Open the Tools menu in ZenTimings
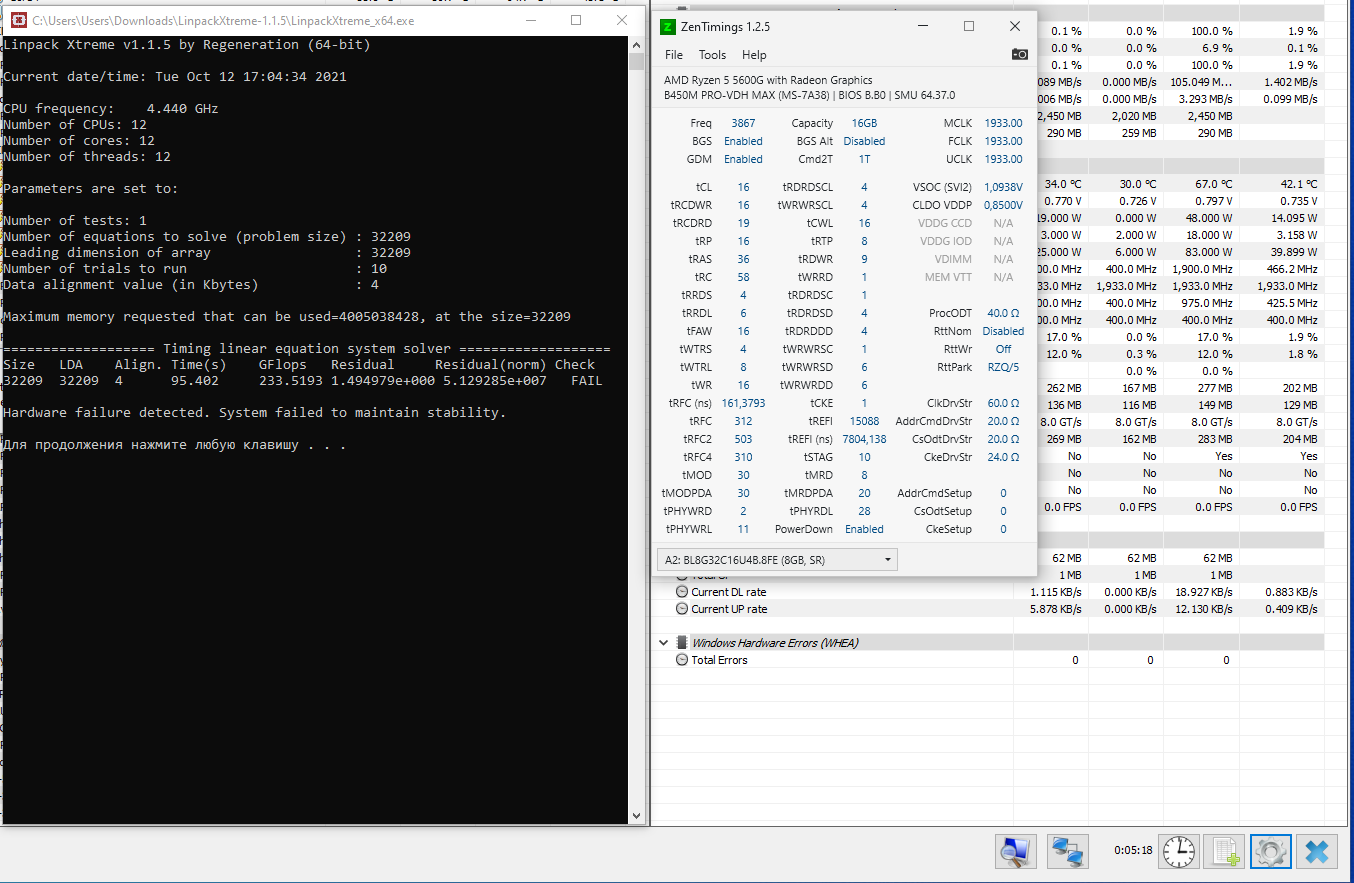This screenshot has height=883, width=1354. click(712, 55)
